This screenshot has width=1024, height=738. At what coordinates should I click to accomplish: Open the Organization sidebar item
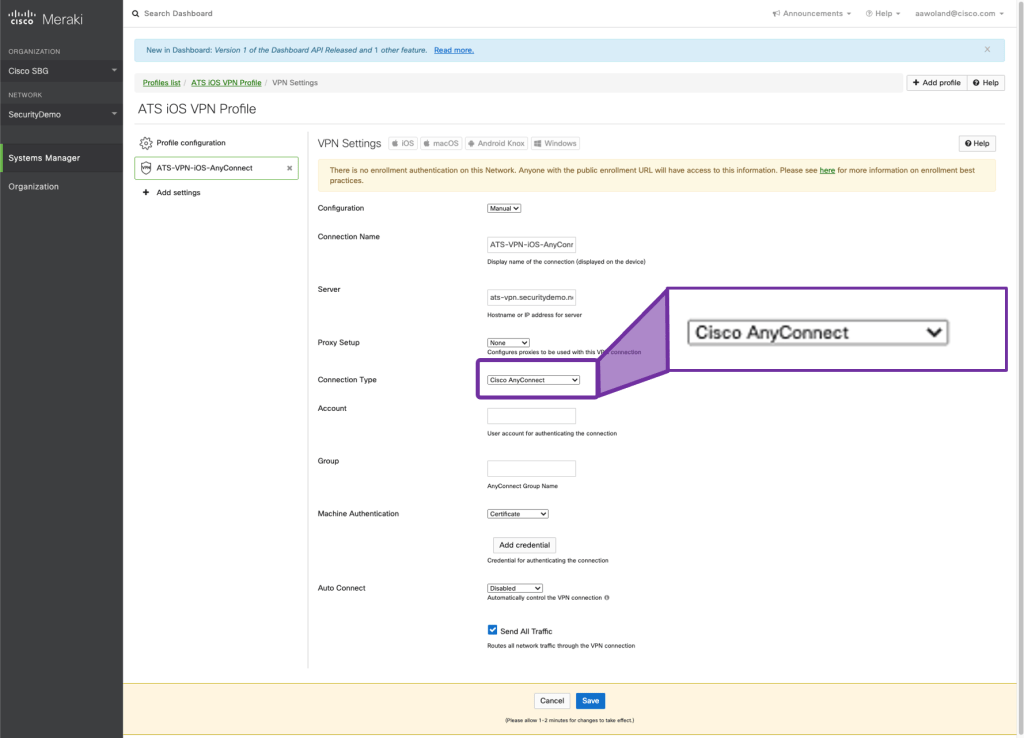tap(34, 187)
